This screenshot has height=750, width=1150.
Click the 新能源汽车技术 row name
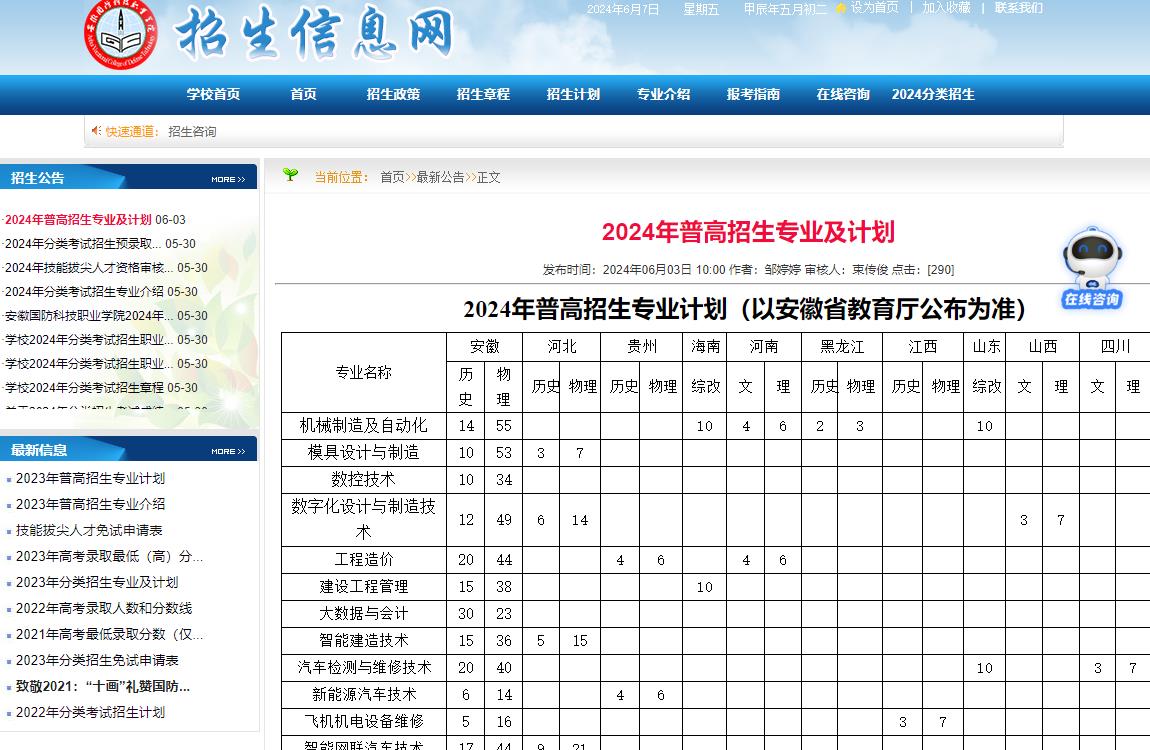pos(364,694)
